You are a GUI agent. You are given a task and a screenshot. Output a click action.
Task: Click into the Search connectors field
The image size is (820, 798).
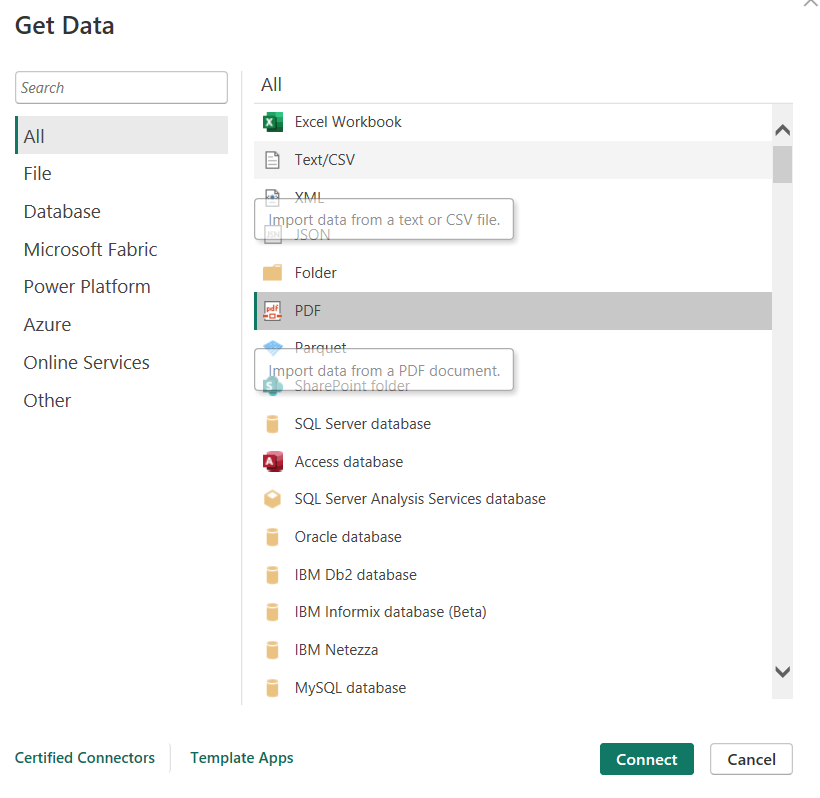pyautogui.click(x=122, y=88)
